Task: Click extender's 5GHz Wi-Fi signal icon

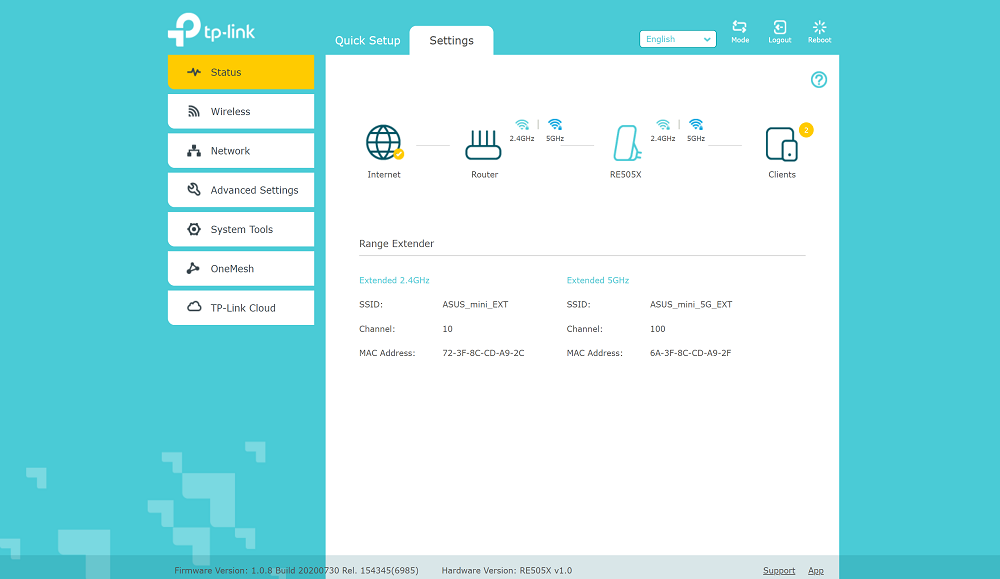Action: [x=696, y=124]
